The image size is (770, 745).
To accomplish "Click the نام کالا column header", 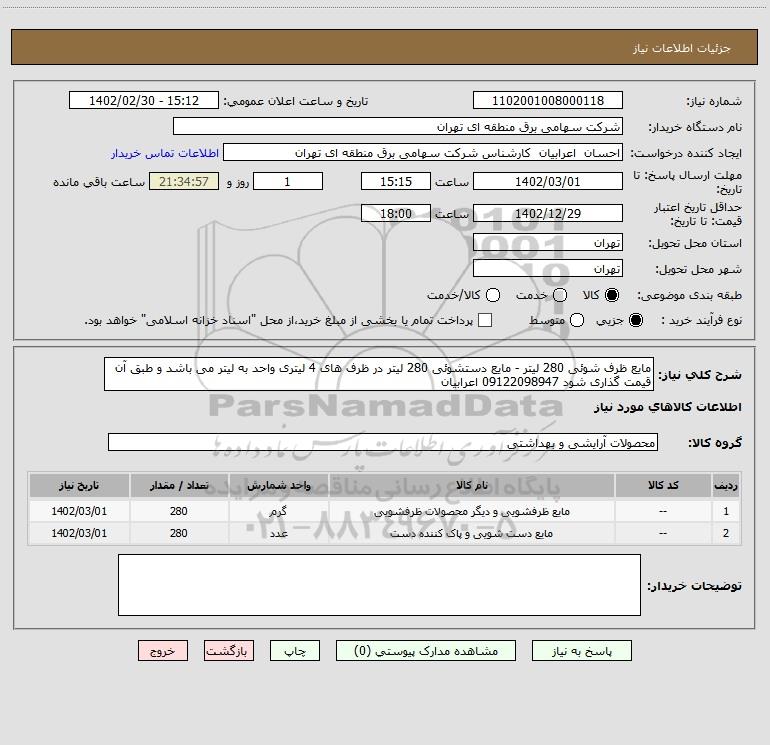I will coord(471,485).
